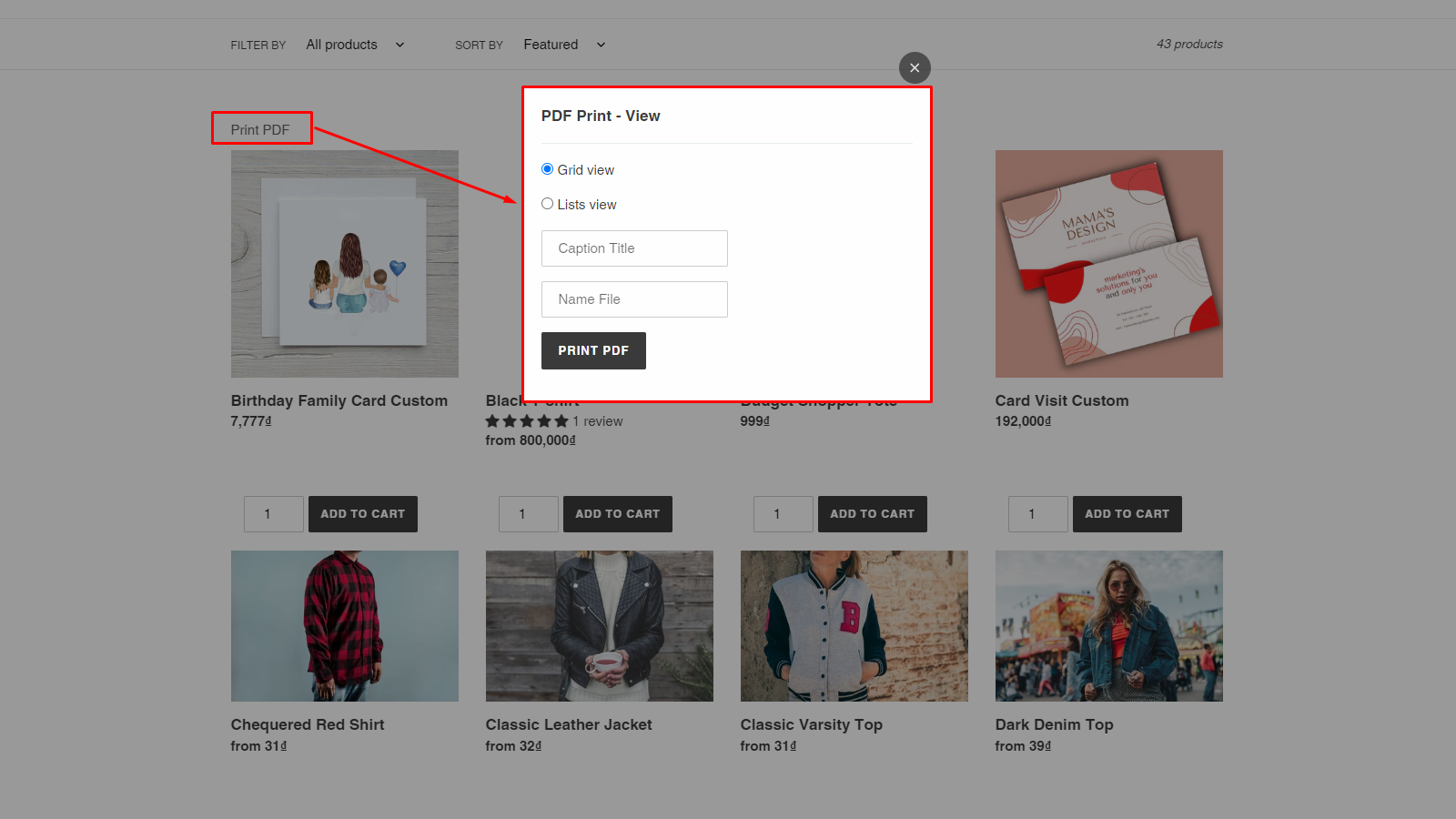Open the Sort By Featured dropdown
This screenshot has width=1456, height=819.
pyautogui.click(x=562, y=44)
